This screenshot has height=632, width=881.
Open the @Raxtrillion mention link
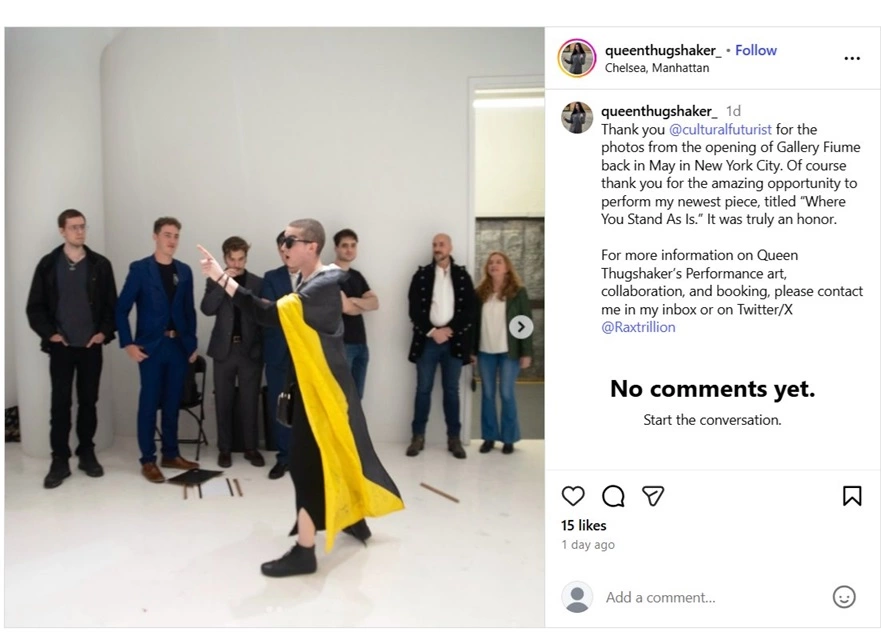pos(638,327)
